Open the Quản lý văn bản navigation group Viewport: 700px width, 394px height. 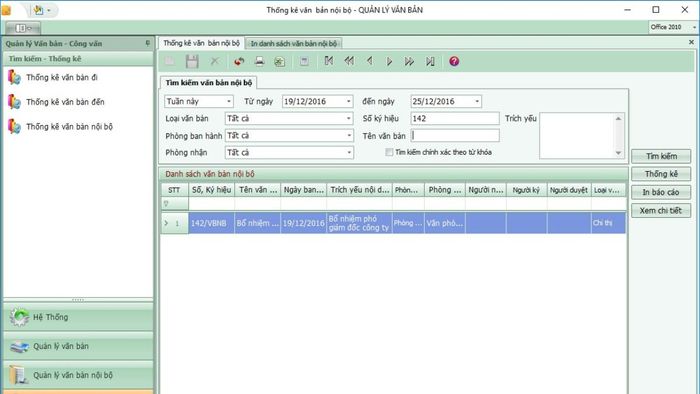pos(78,346)
